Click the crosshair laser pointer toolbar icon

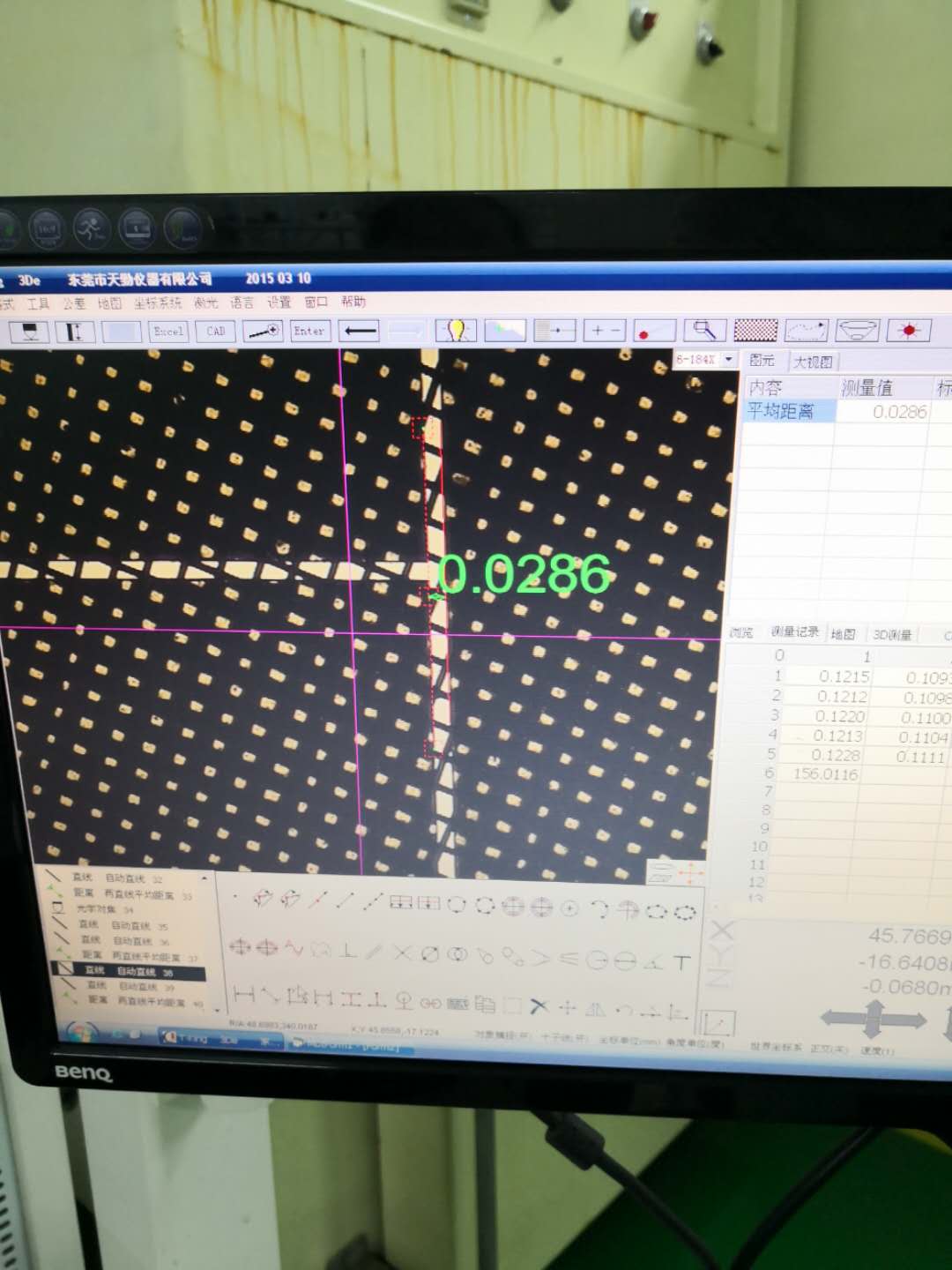[x=908, y=329]
